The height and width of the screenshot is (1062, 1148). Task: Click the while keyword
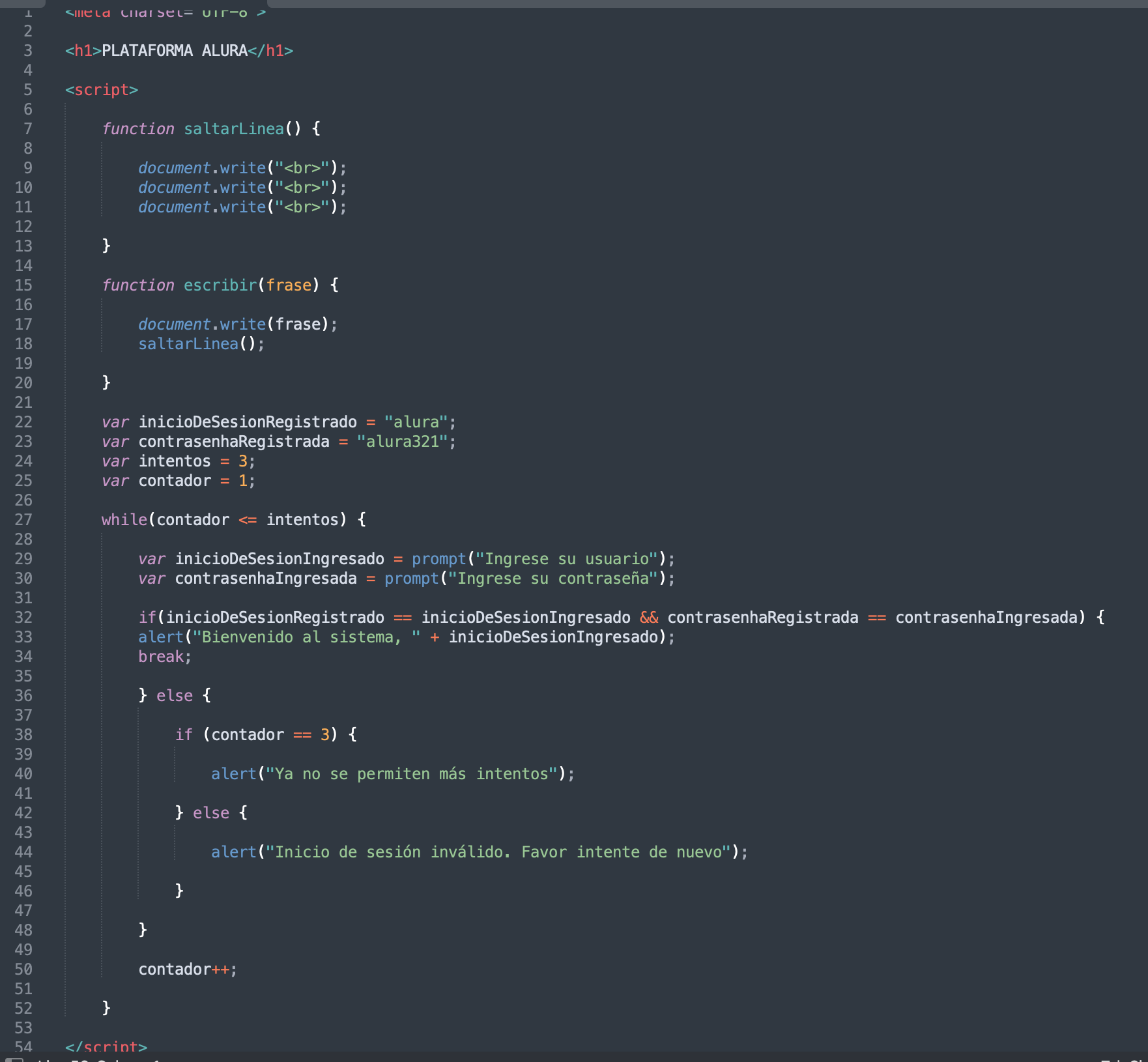(x=124, y=520)
